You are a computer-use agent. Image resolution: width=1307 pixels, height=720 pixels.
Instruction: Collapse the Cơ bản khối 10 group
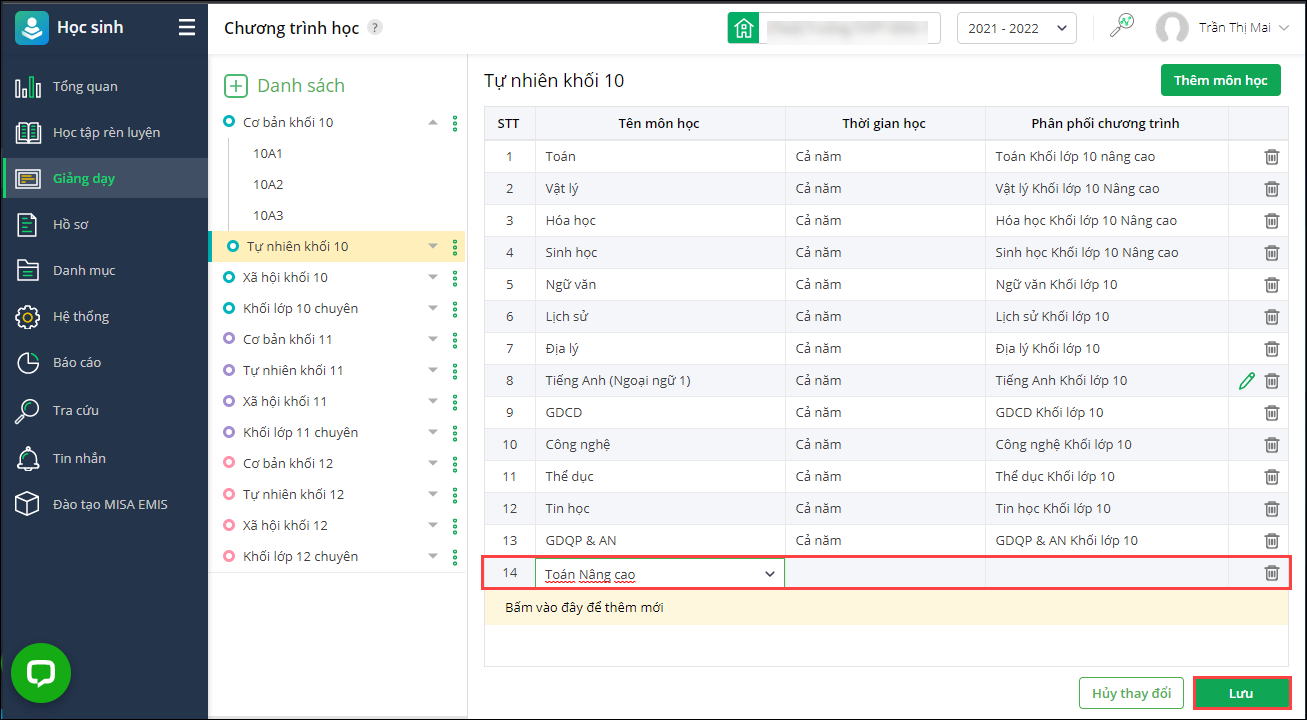point(433,123)
